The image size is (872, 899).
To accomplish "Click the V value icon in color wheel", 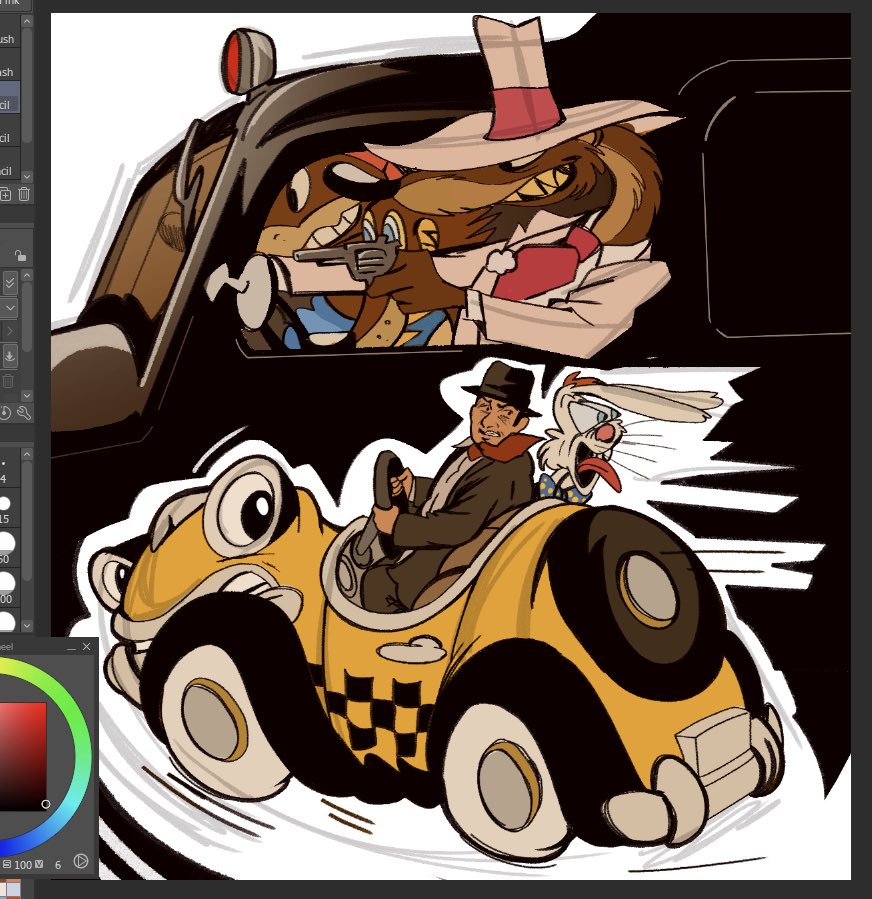I will pyautogui.click(x=39, y=864).
